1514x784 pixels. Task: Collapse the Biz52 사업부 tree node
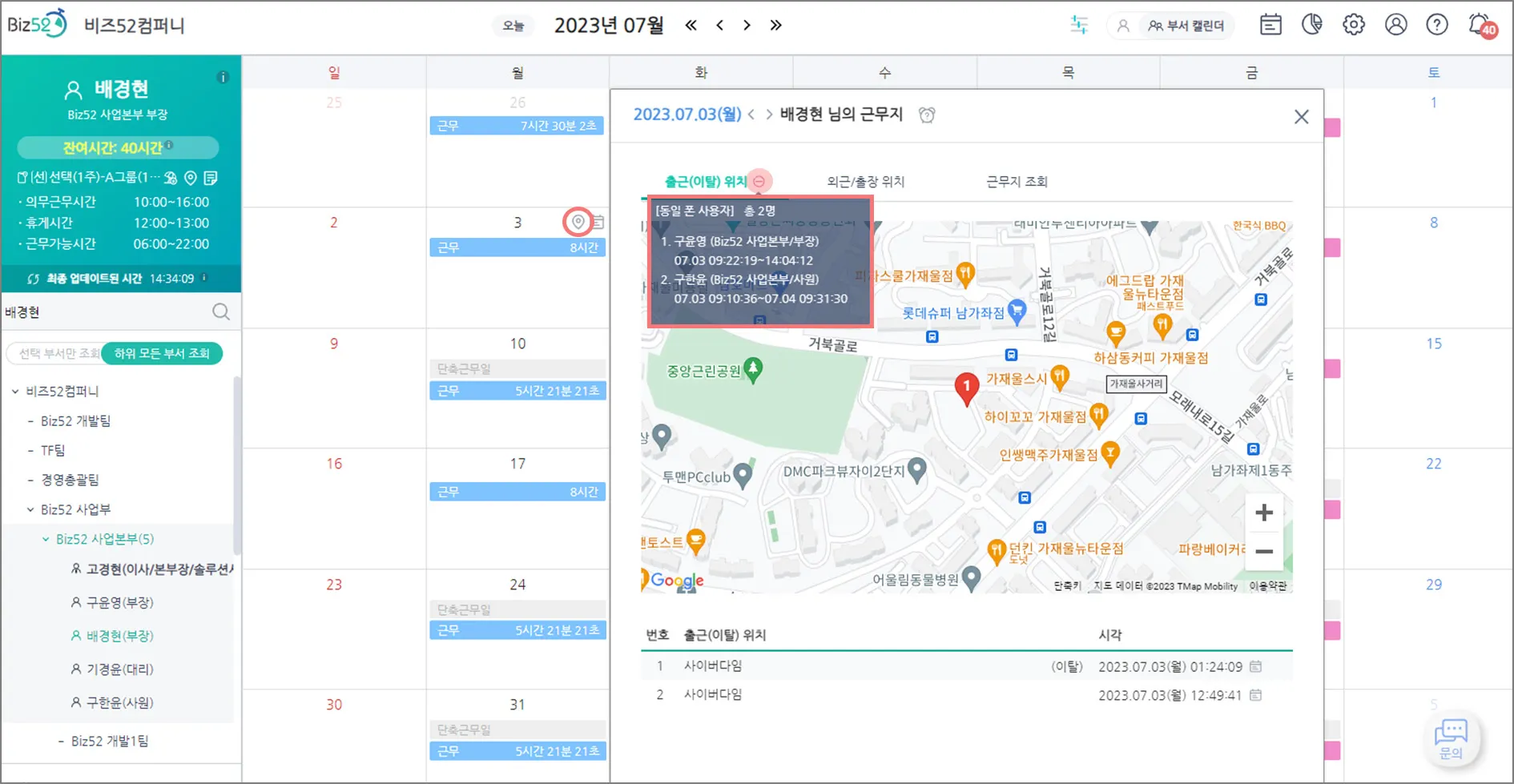(30, 509)
